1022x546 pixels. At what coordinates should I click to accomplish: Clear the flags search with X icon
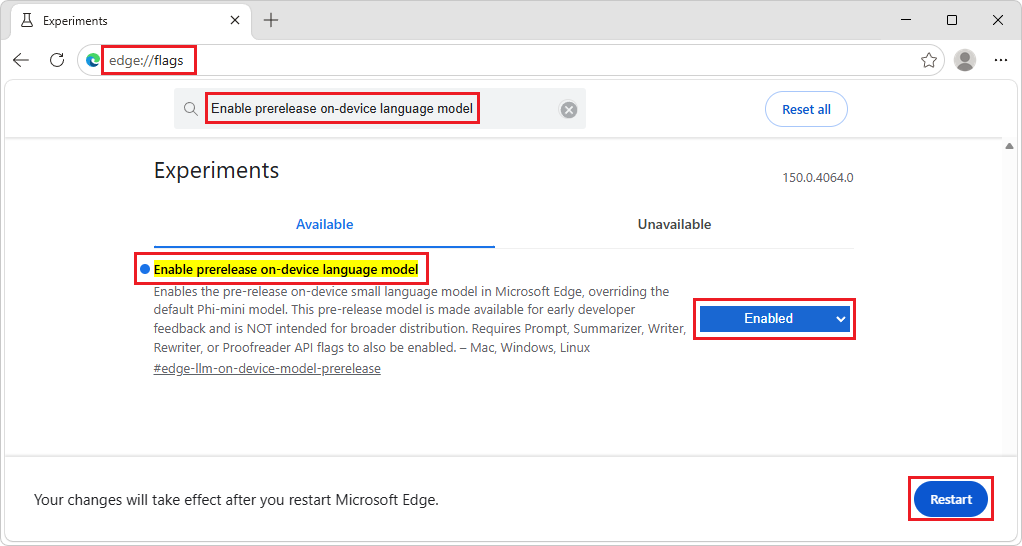tap(569, 110)
